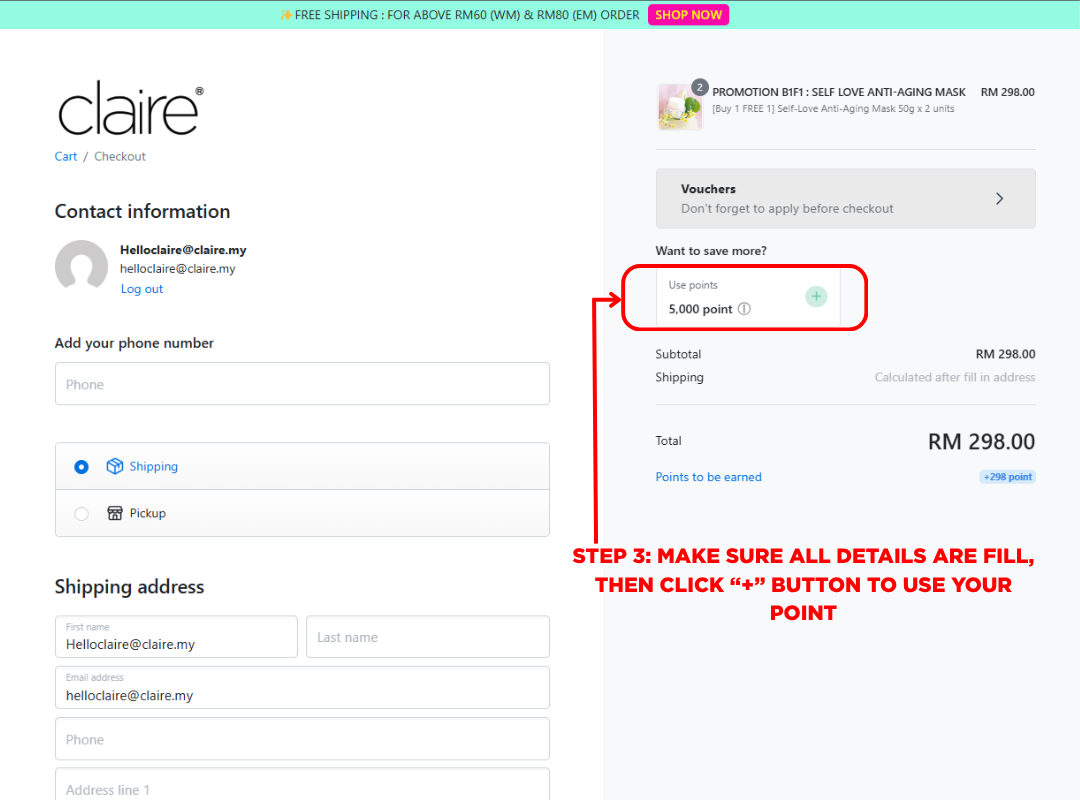Click the green plus button to use points
This screenshot has height=800, width=1080.
[816, 296]
